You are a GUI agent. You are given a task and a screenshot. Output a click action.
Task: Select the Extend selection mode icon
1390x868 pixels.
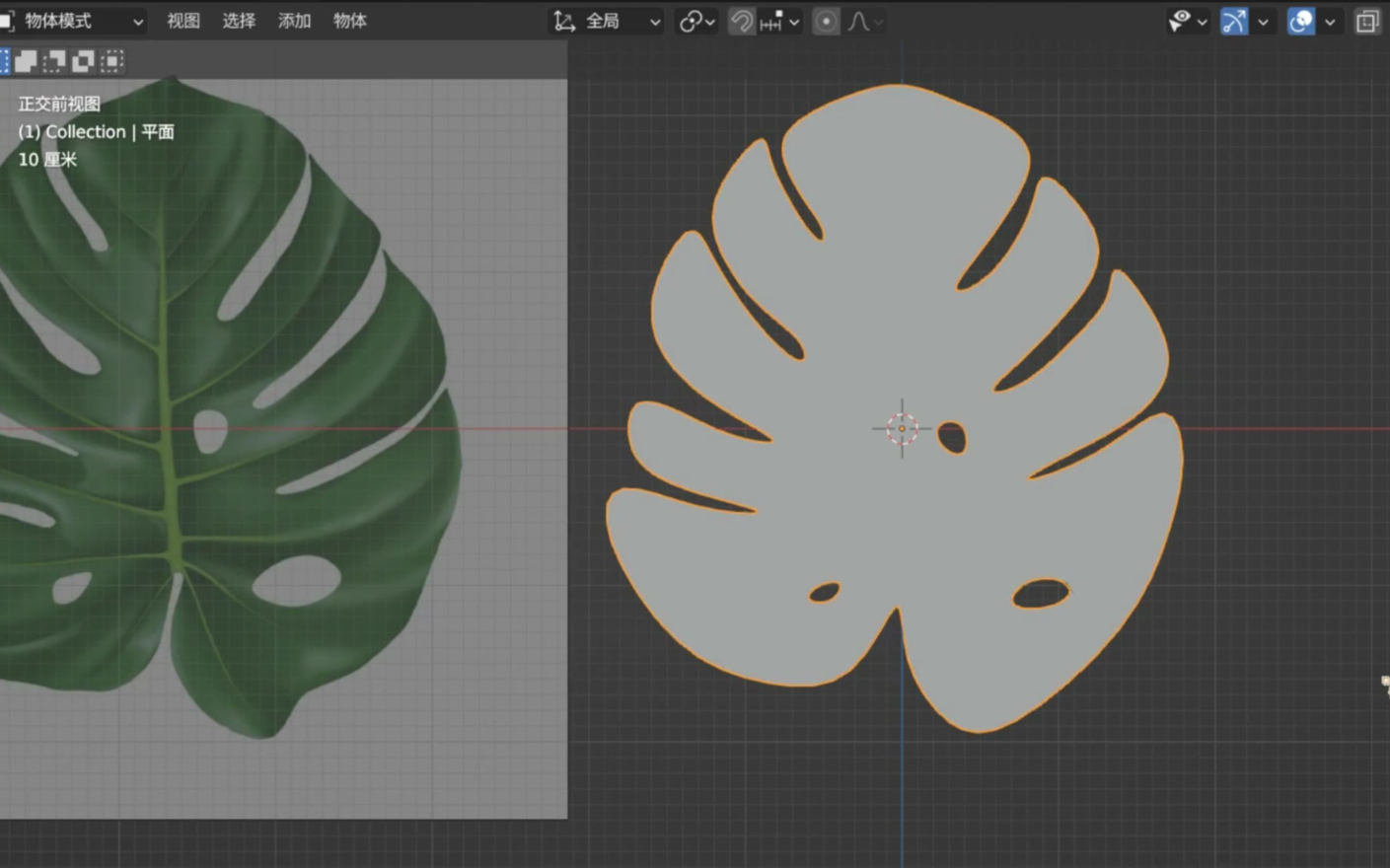[x=26, y=61]
